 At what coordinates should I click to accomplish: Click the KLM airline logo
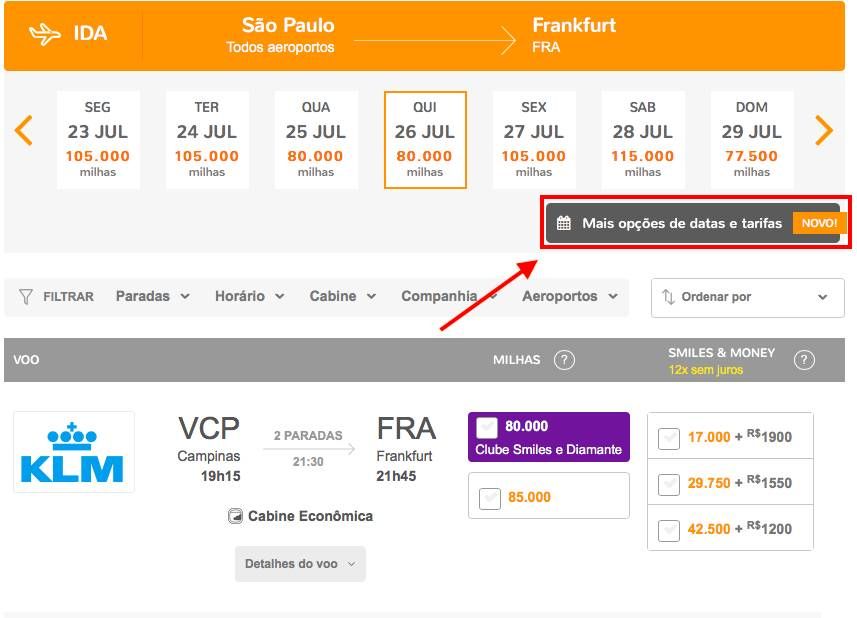73,452
